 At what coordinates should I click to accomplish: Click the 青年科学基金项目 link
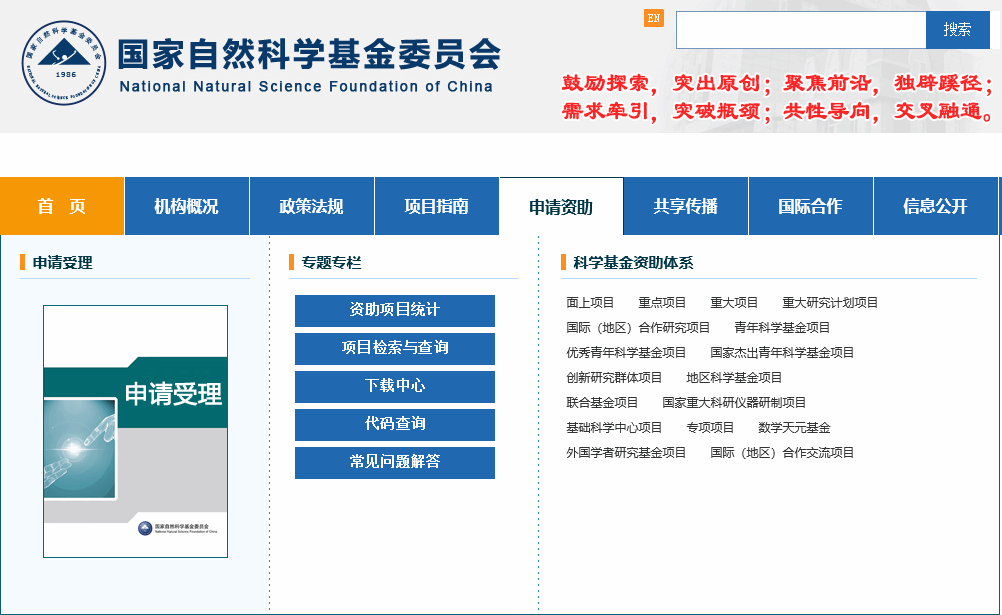pyautogui.click(x=782, y=328)
